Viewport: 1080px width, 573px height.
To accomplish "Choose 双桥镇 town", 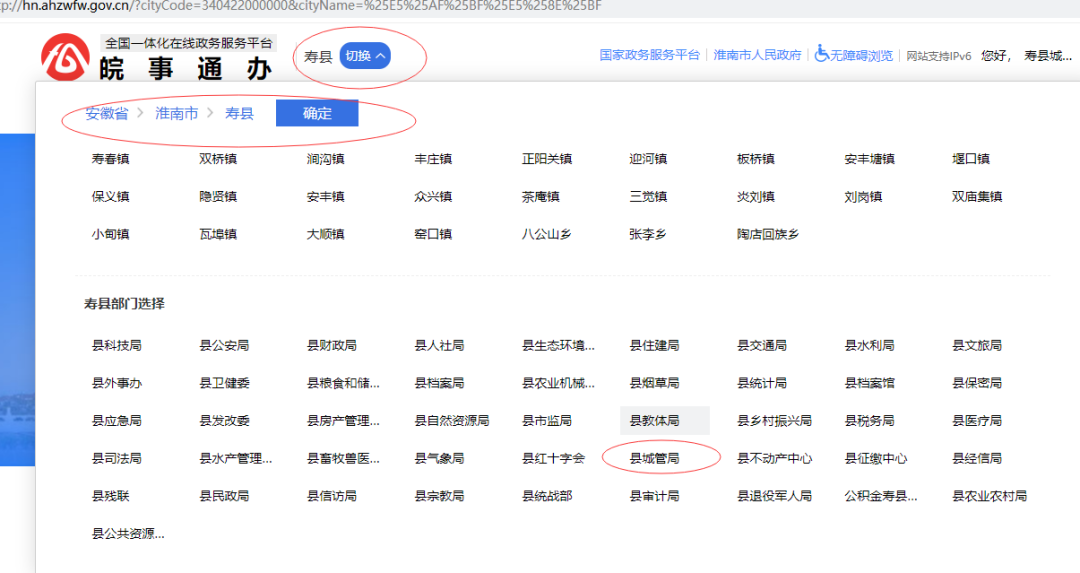I will point(218,159).
